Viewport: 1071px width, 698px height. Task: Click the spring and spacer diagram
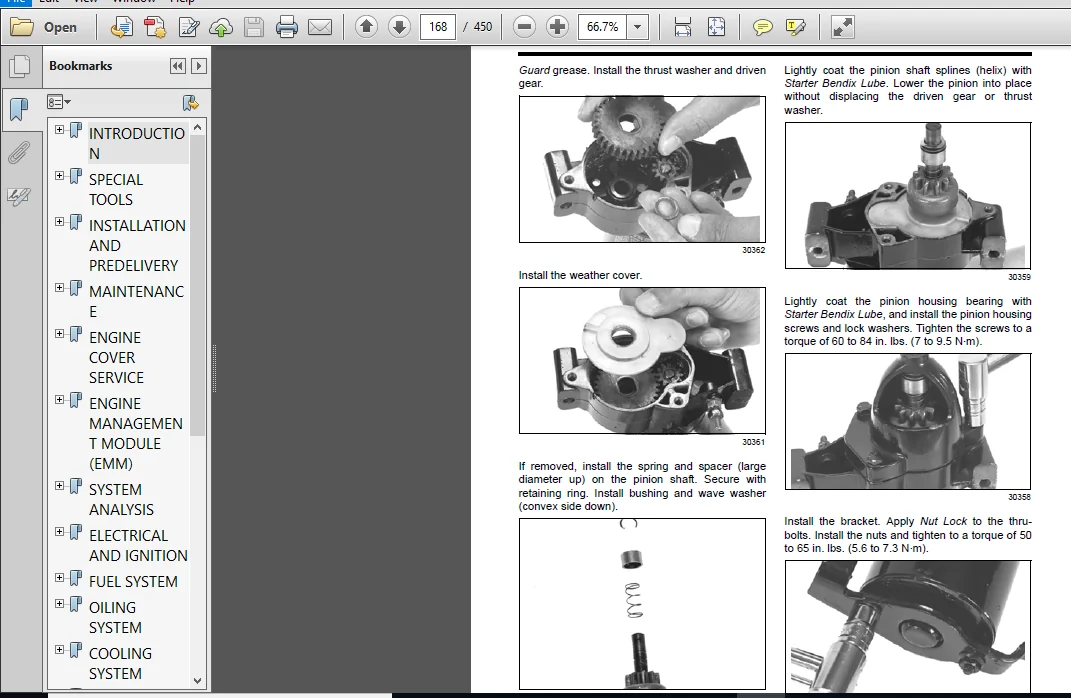642,604
